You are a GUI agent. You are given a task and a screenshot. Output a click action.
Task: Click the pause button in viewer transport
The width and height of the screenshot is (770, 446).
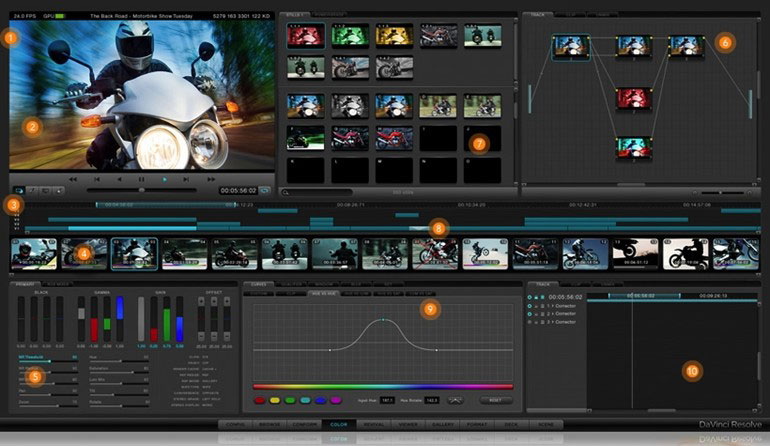tap(142, 179)
